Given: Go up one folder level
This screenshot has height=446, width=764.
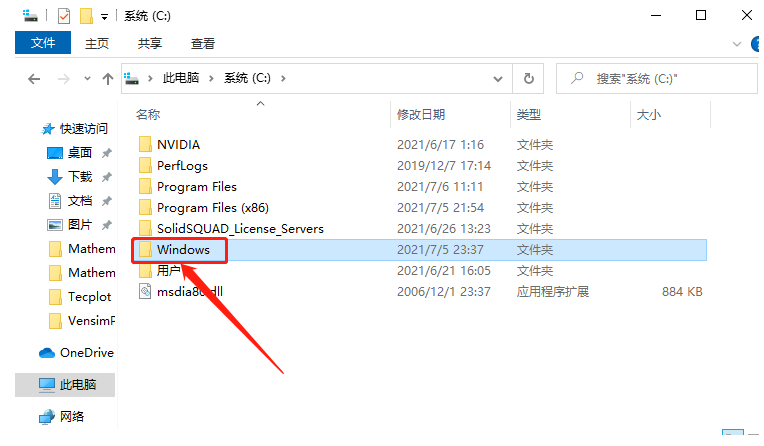Looking at the screenshot, I should 108,78.
